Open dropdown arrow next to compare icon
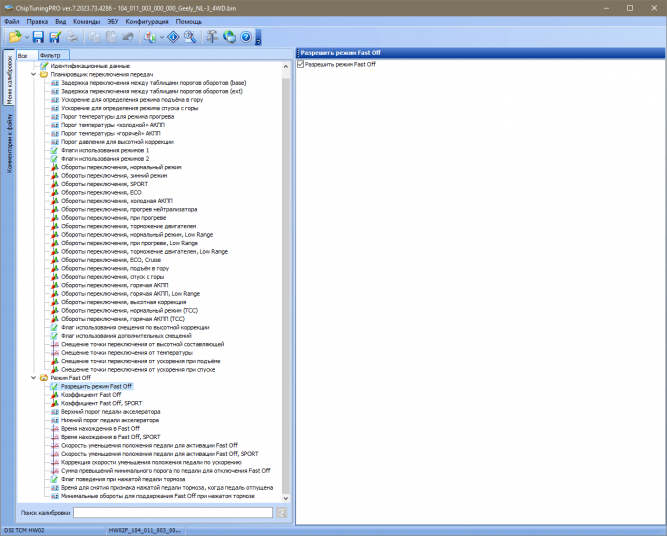 162,37
